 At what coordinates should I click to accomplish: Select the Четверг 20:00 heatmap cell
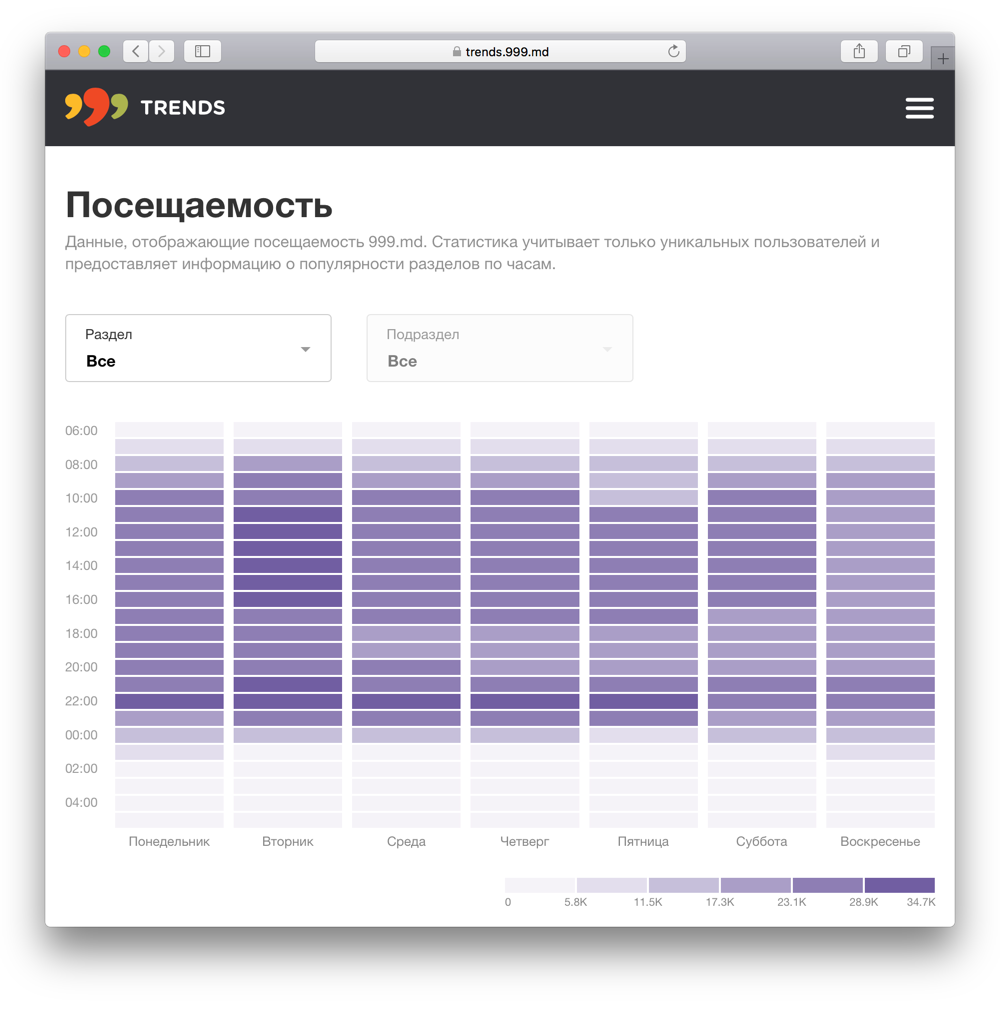click(525, 667)
